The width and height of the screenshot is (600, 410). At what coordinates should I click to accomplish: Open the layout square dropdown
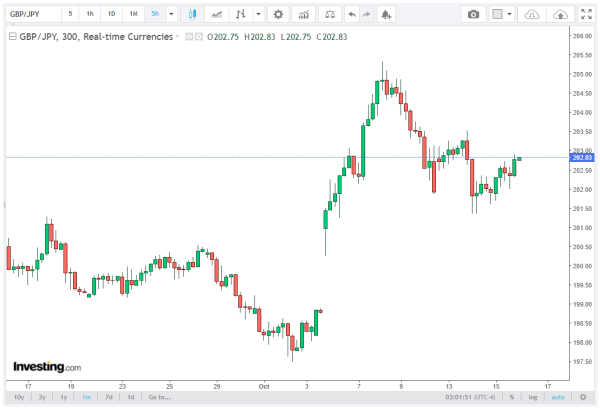pos(501,15)
